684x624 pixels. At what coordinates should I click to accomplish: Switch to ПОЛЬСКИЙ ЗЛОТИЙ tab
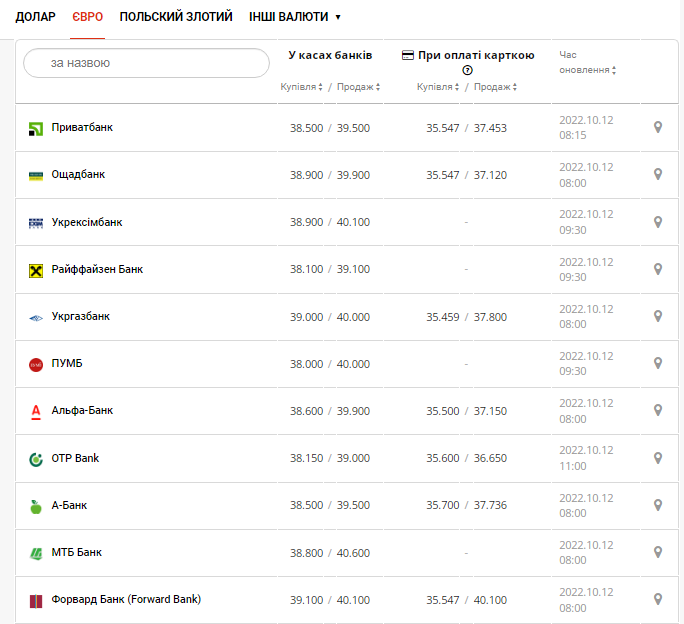(176, 17)
